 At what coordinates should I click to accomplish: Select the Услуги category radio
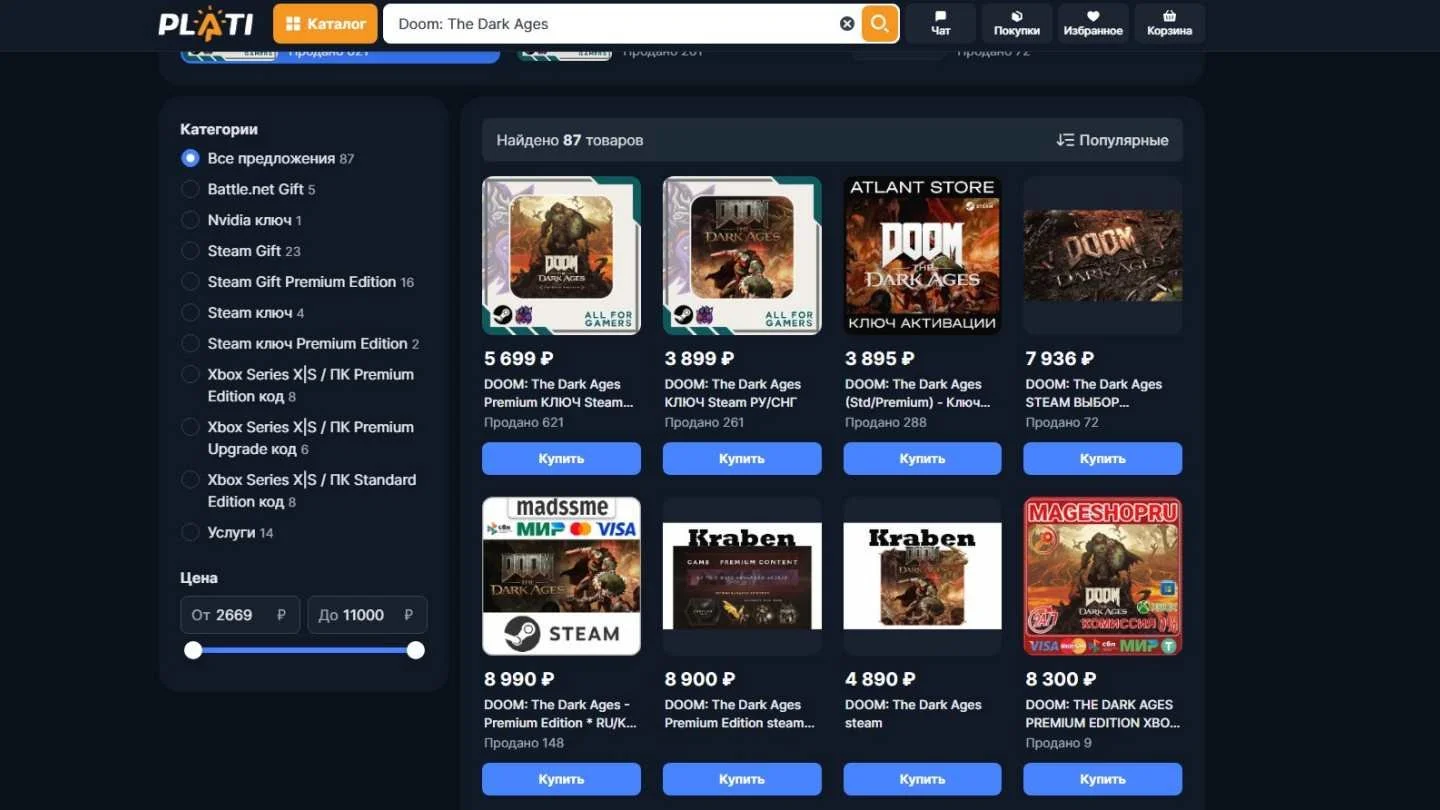[x=190, y=533]
